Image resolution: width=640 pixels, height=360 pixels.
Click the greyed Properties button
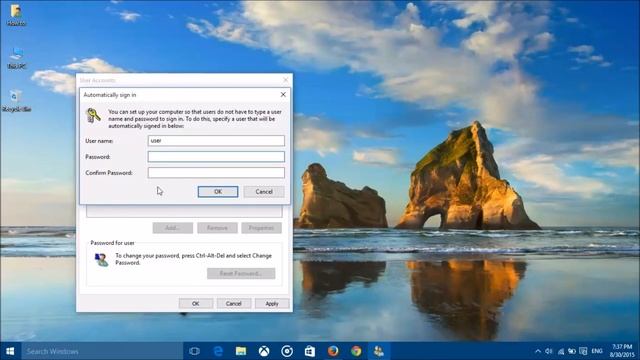coord(261,228)
